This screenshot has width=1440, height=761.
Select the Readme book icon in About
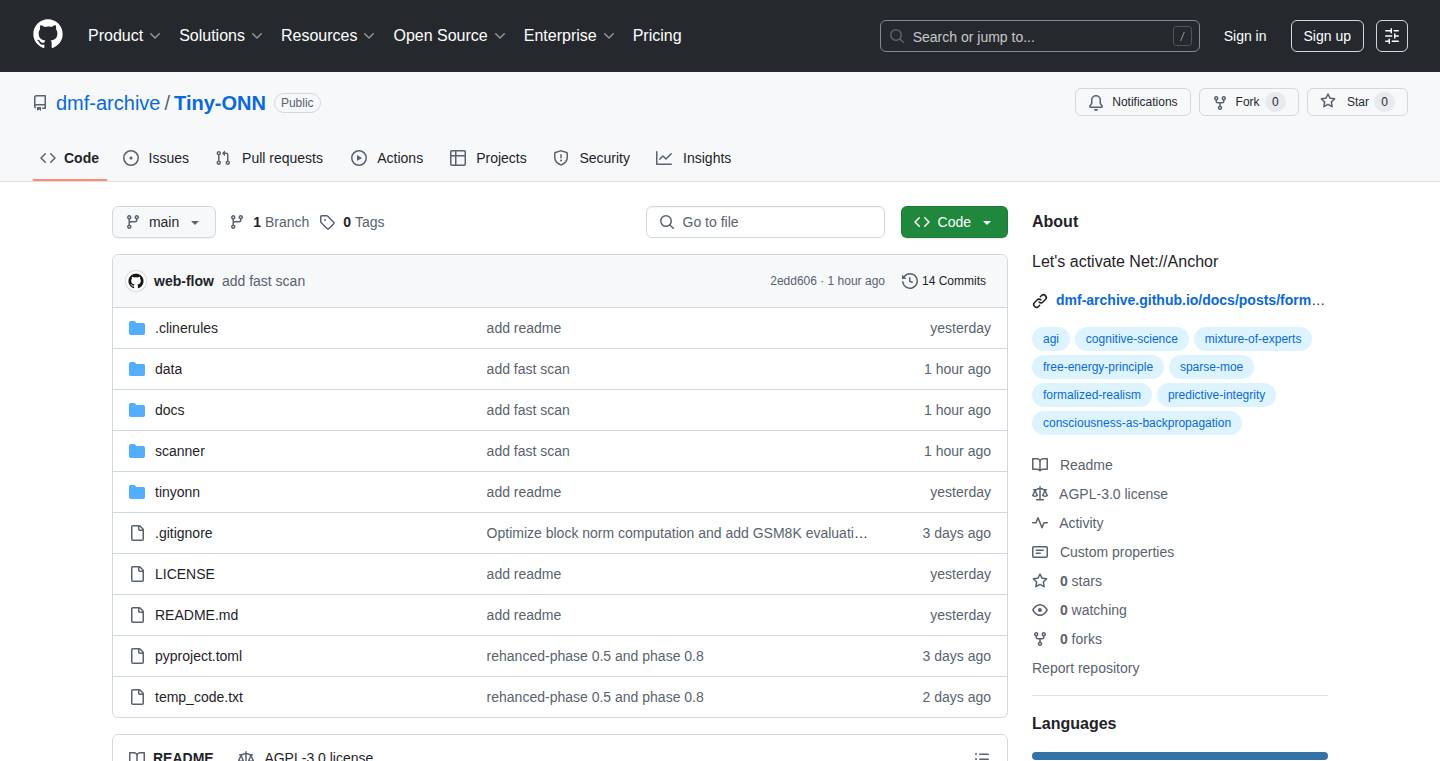click(1040, 465)
